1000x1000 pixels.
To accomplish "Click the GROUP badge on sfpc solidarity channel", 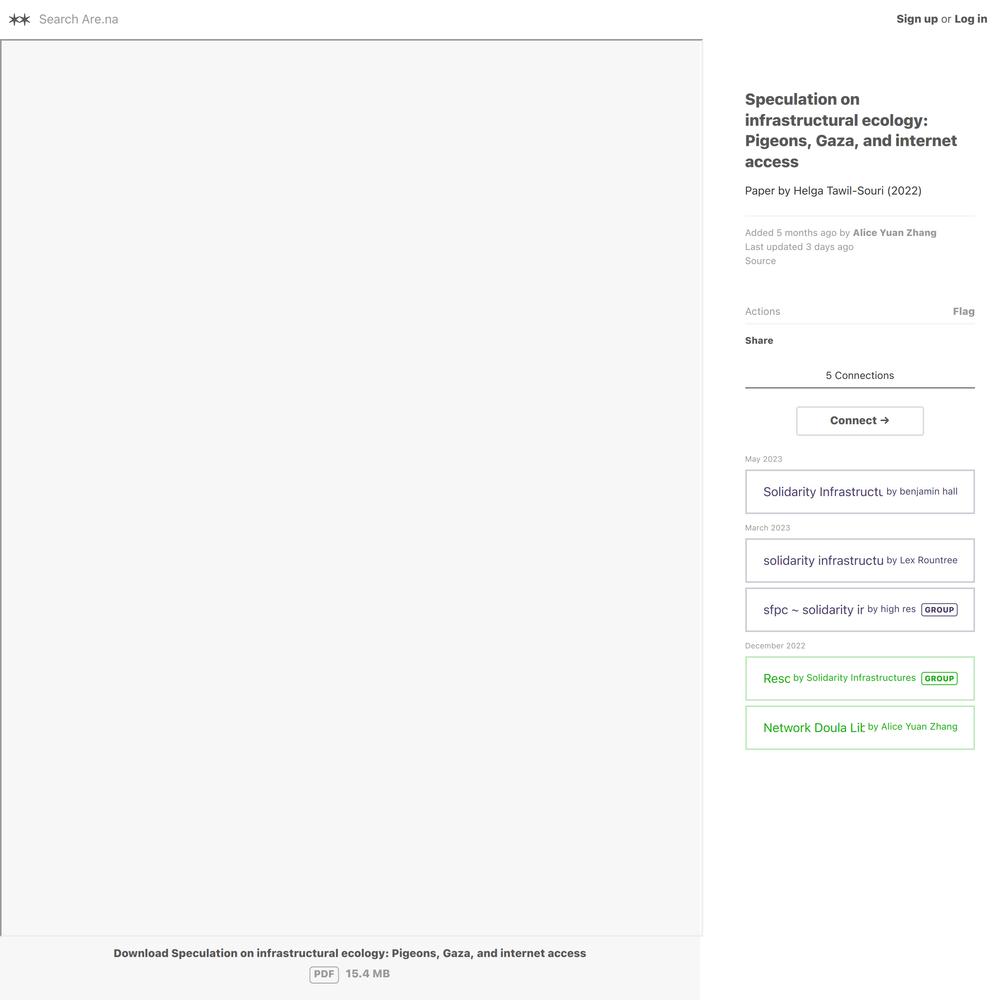I will click(x=939, y=610).
